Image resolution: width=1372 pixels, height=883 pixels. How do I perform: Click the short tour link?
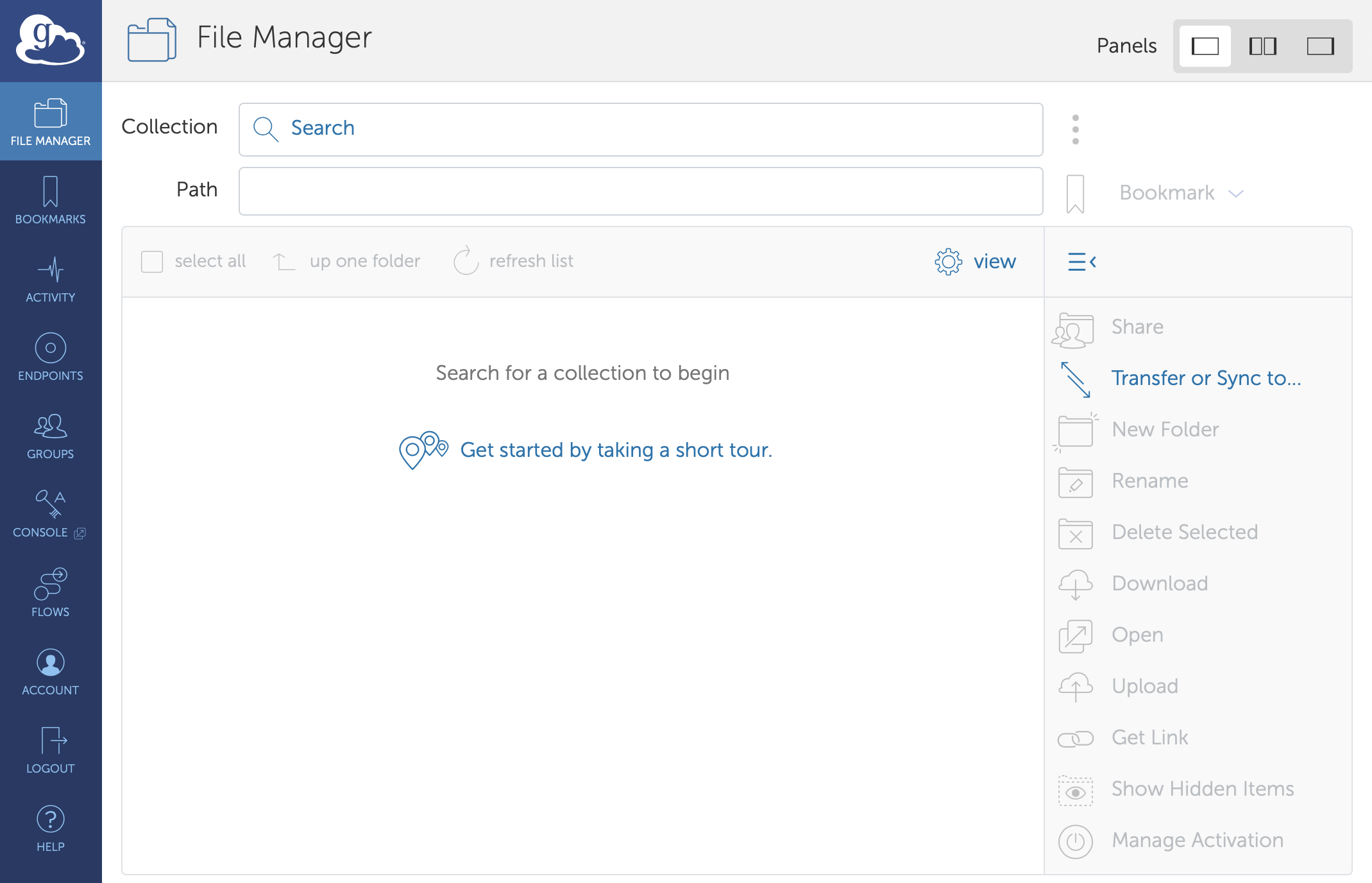point(616,450)
